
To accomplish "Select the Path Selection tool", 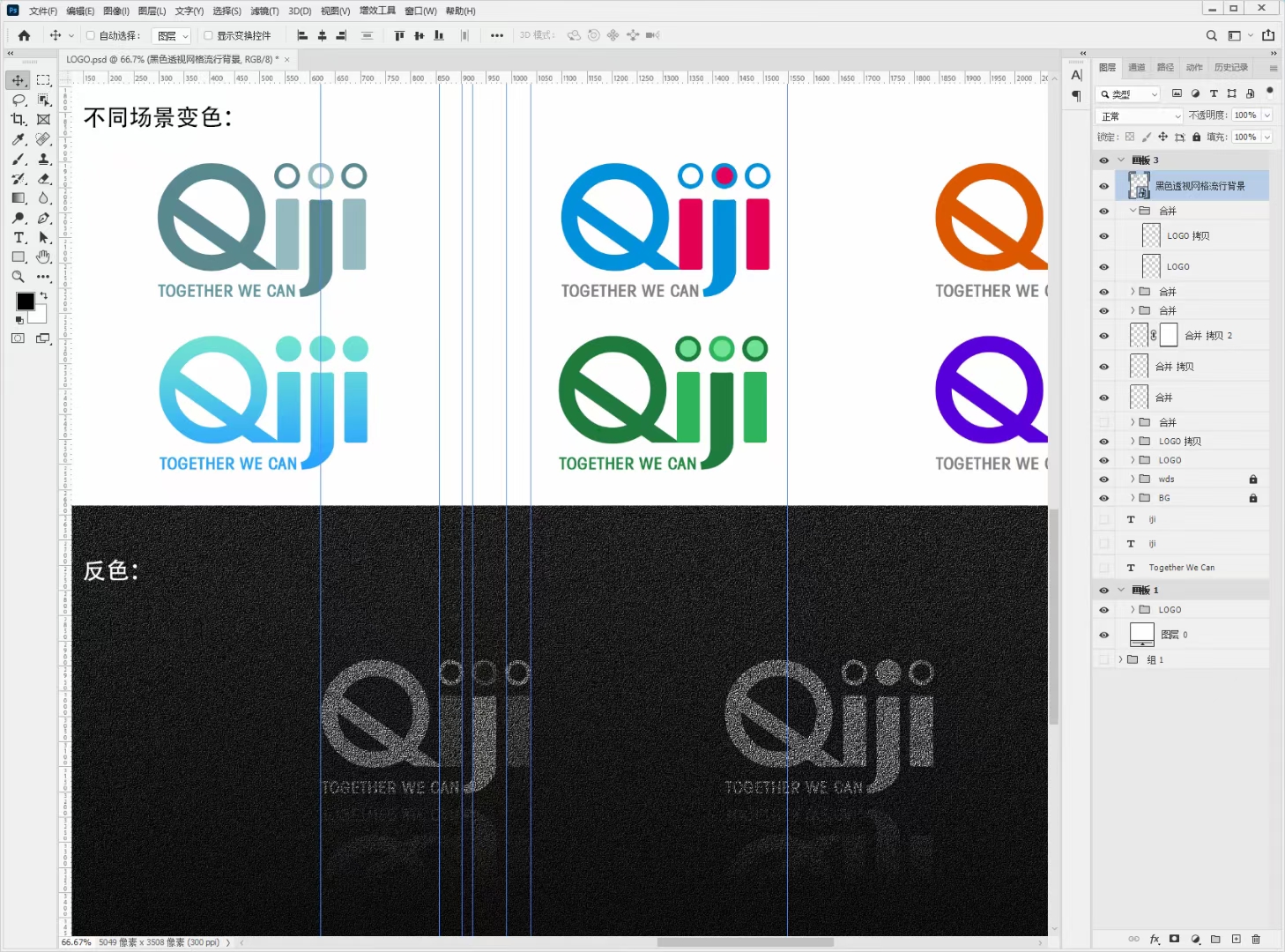I will click(43, 238).
